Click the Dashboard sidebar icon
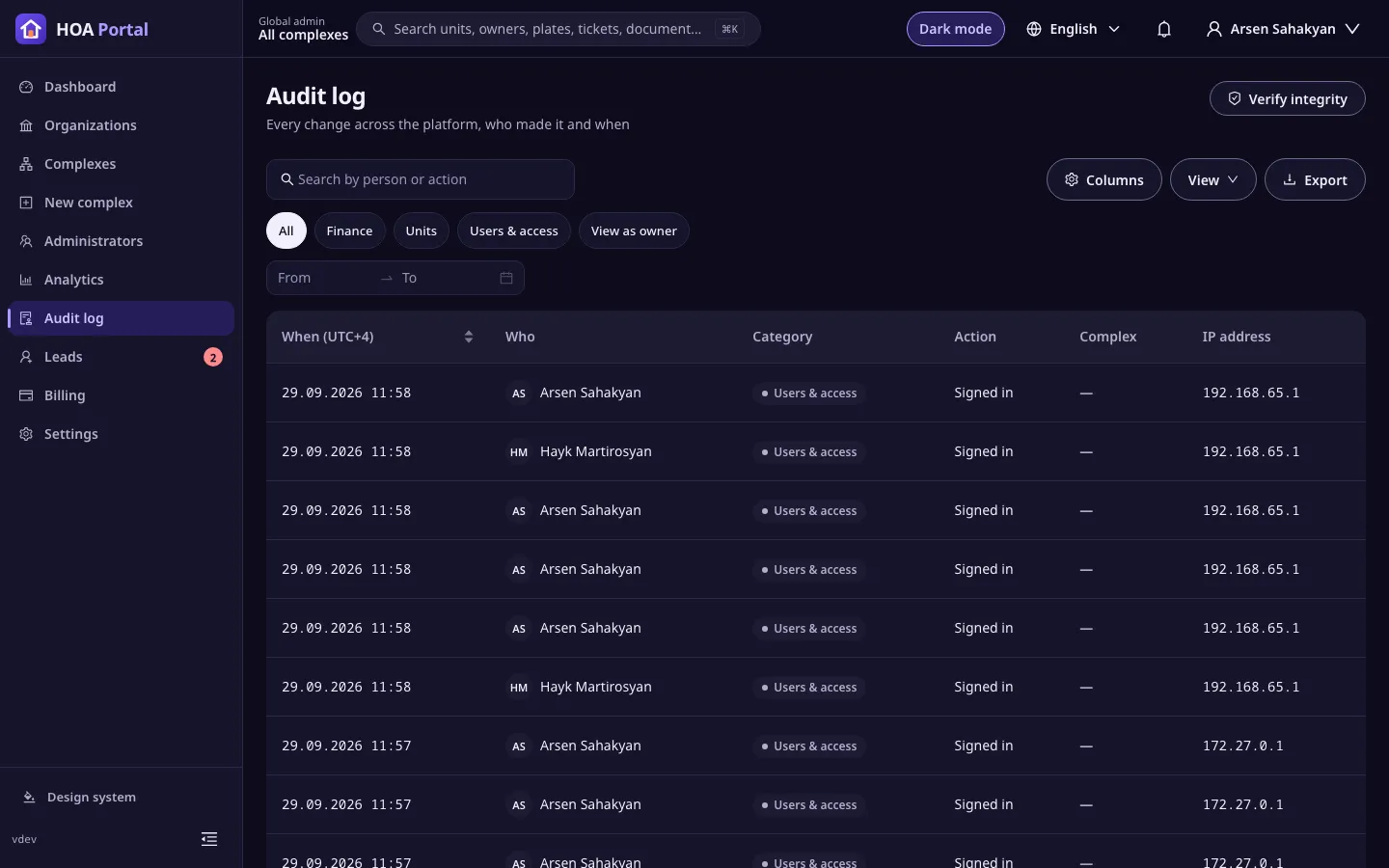The width and height of the screenshot is (1389, 868). coord(26,87)
